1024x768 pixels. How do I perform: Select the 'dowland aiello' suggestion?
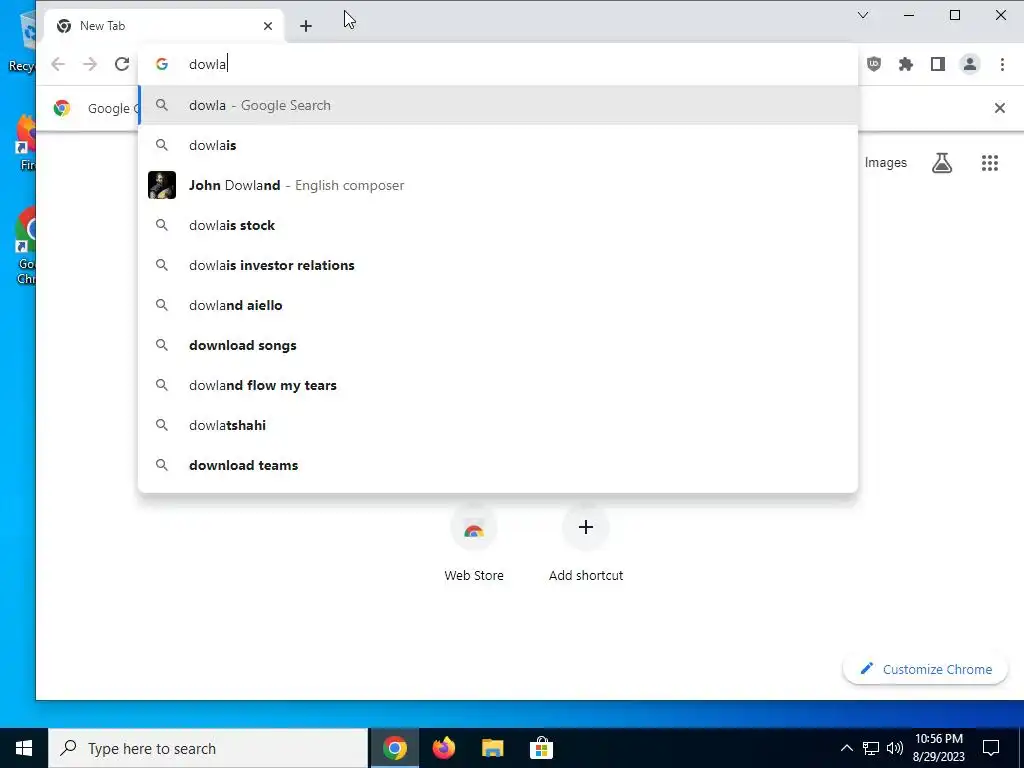click(498, 305)
